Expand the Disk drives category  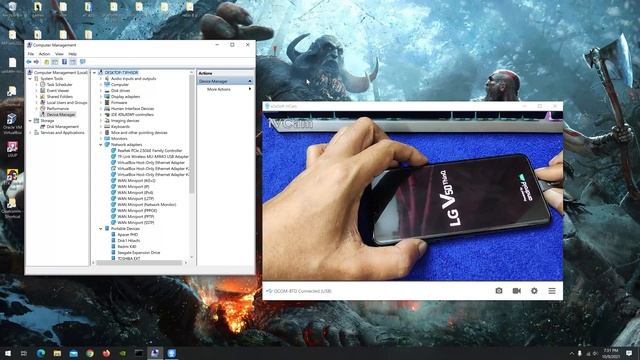101,91
